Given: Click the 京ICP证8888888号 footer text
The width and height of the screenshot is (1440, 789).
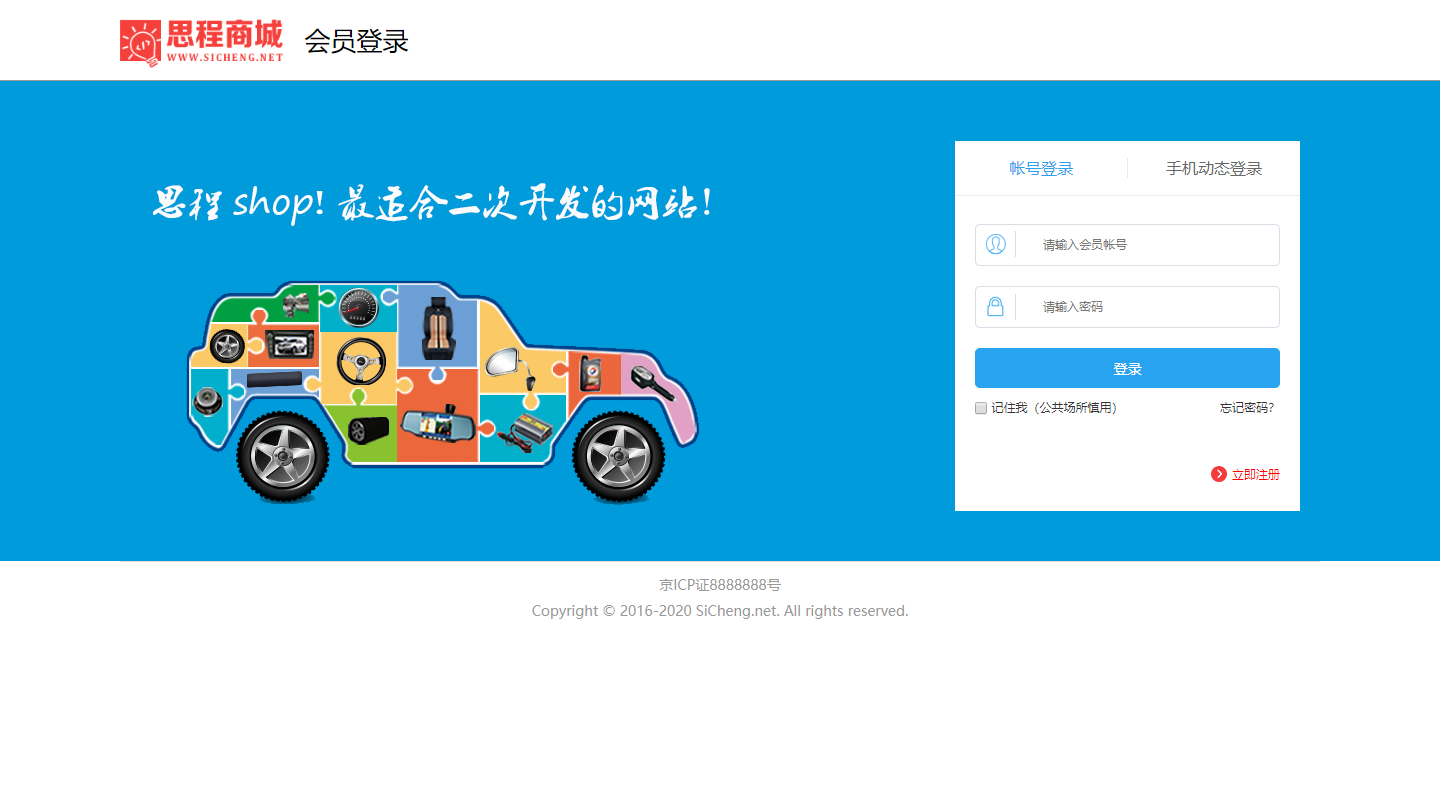Looking at the screenshot, I should (720, 585).
